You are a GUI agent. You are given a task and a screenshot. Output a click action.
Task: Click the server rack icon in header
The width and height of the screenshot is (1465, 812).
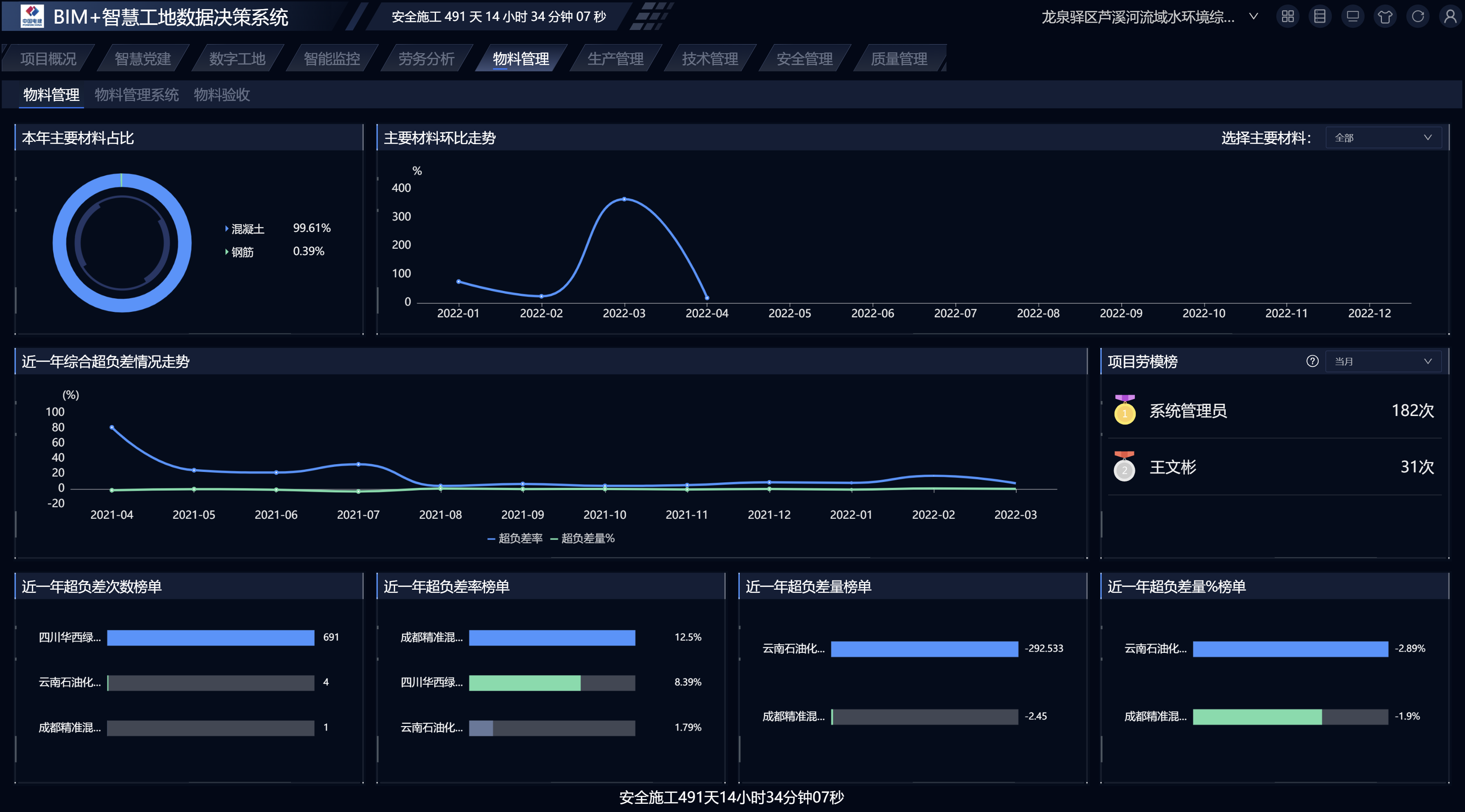(x=1320, y=16)
